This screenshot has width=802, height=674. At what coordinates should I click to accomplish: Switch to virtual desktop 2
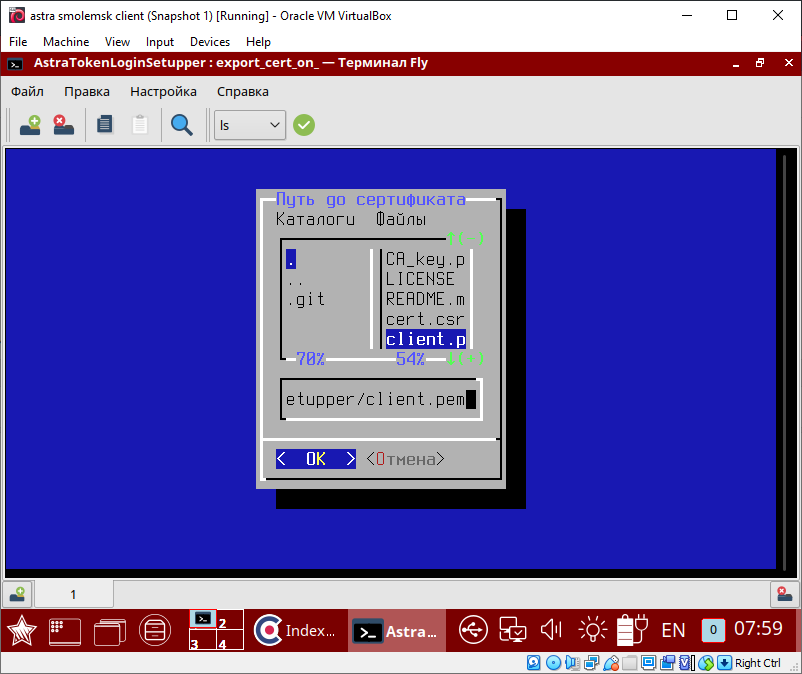(229, 620)
